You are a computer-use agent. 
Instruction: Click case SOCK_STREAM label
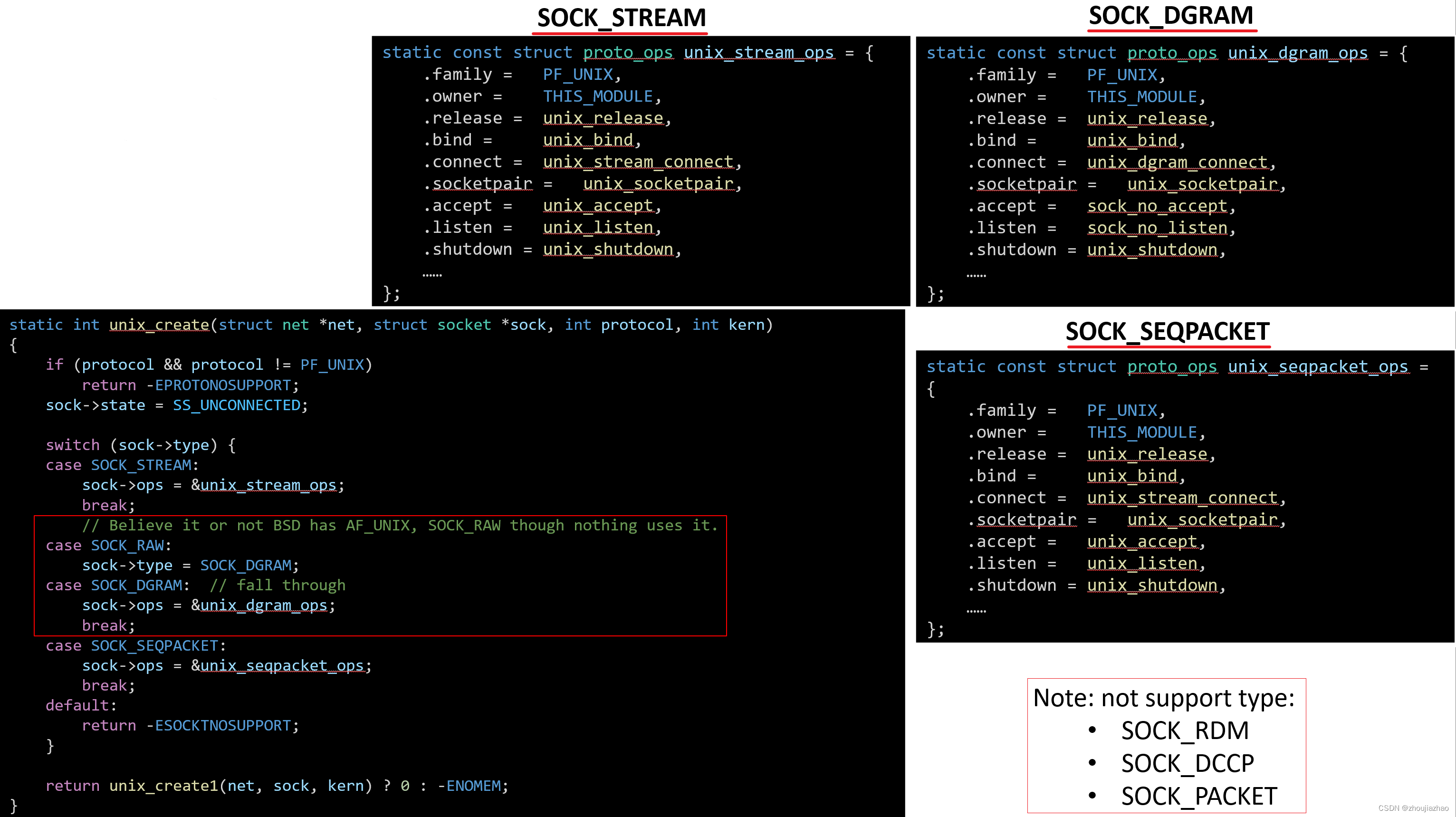[122, 465]
